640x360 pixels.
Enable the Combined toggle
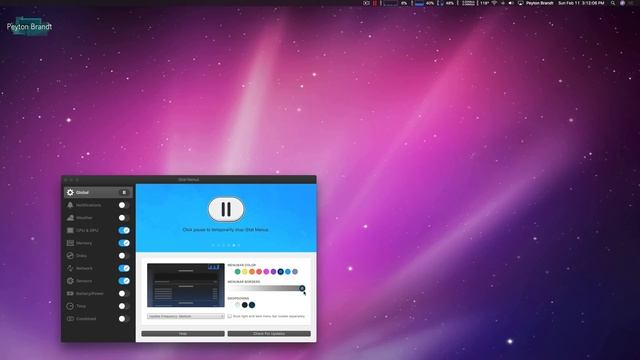coord(124,318)
